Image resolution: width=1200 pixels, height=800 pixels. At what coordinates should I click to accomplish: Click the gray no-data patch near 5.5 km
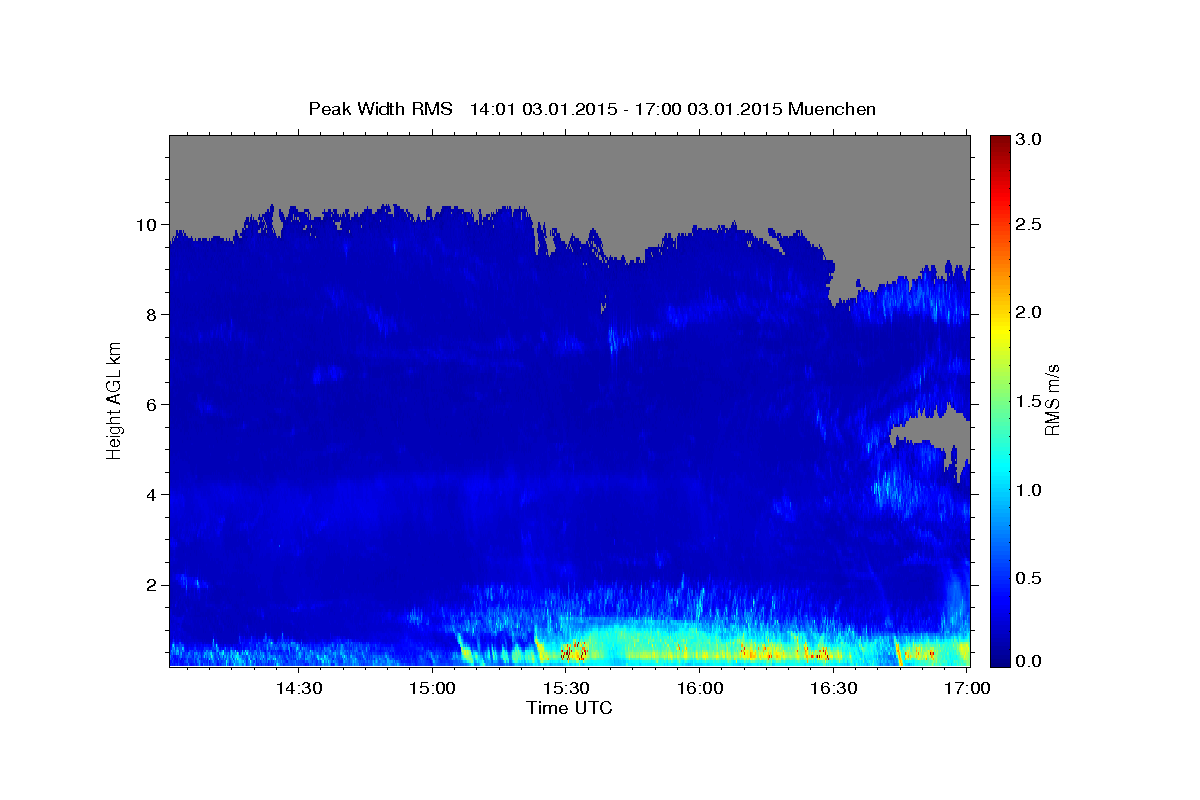935,433
